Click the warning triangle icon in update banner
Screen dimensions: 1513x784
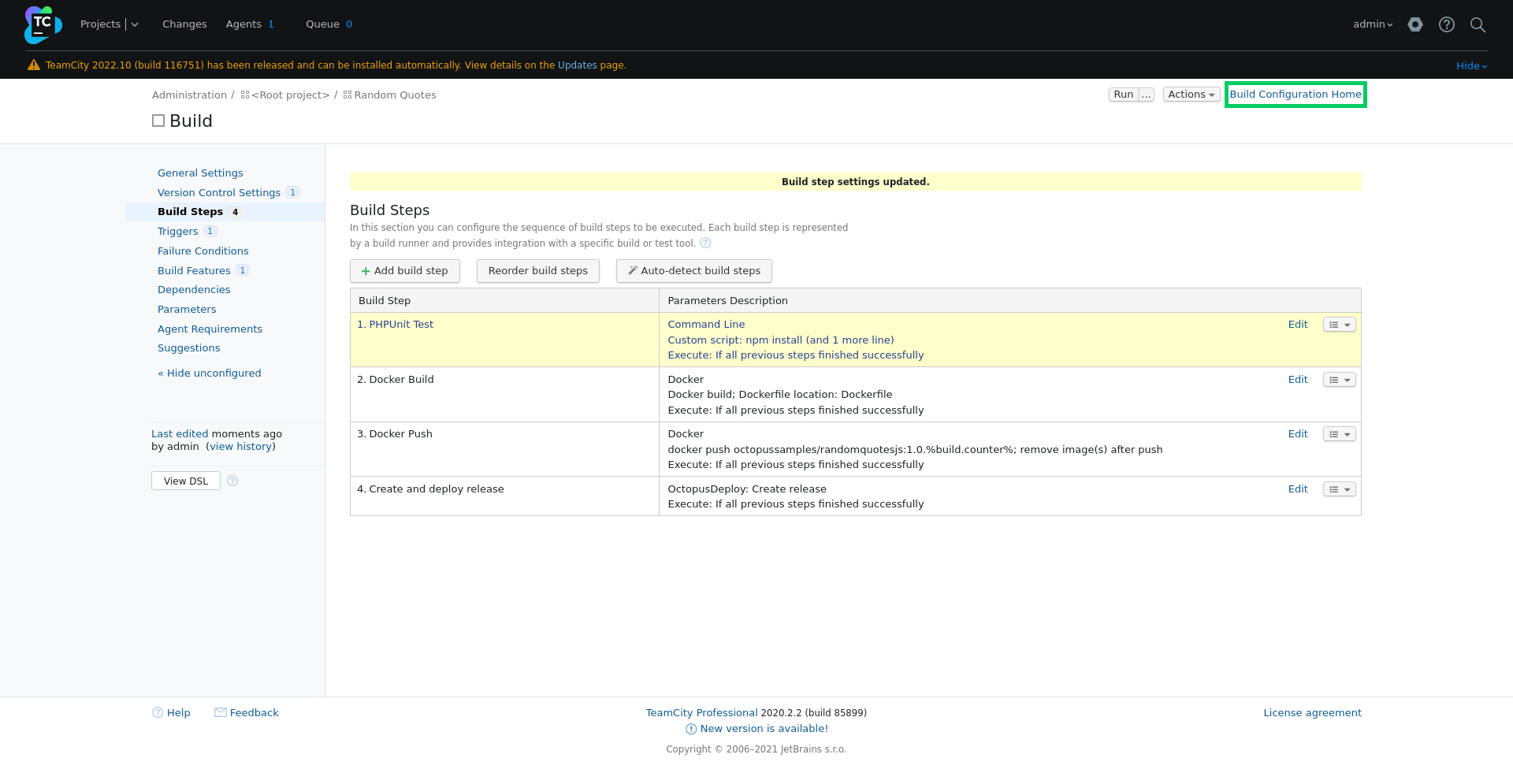coord(34,65)
